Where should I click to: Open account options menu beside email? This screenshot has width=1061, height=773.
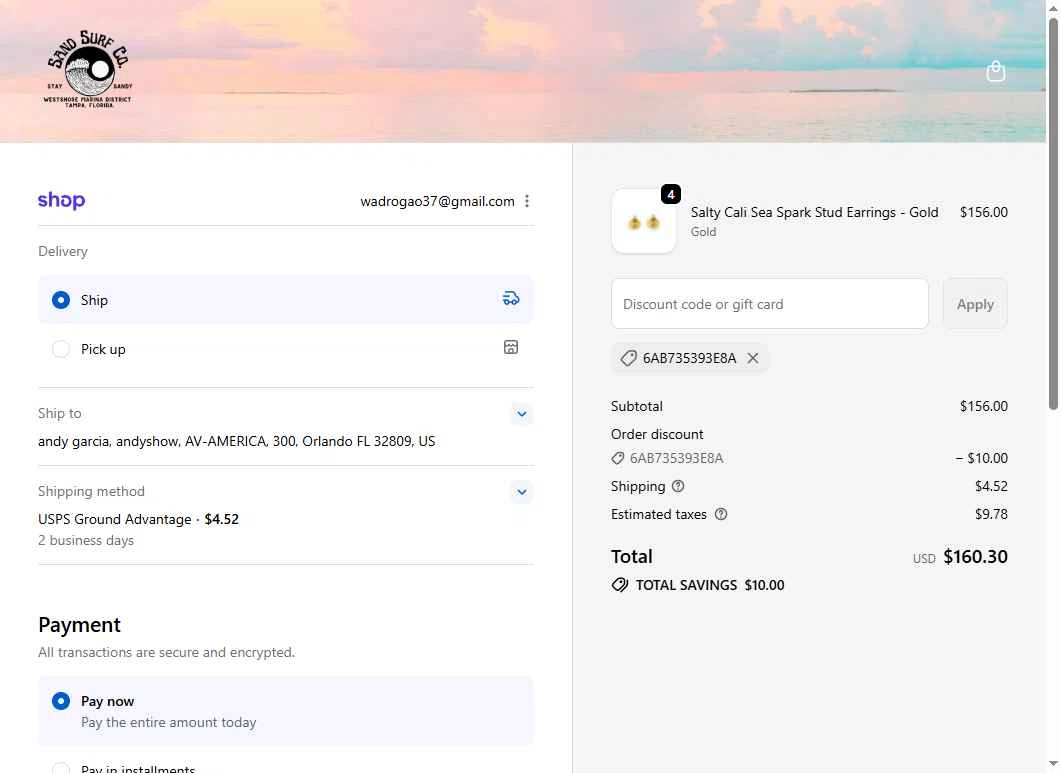pyautogui.click(x=527, y=201)
